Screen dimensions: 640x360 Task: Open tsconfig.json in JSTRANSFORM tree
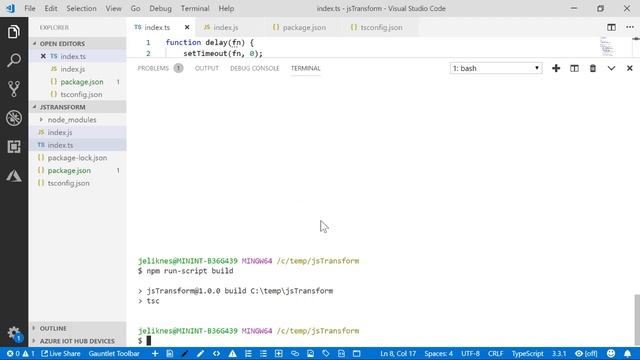tap(78, 183)
